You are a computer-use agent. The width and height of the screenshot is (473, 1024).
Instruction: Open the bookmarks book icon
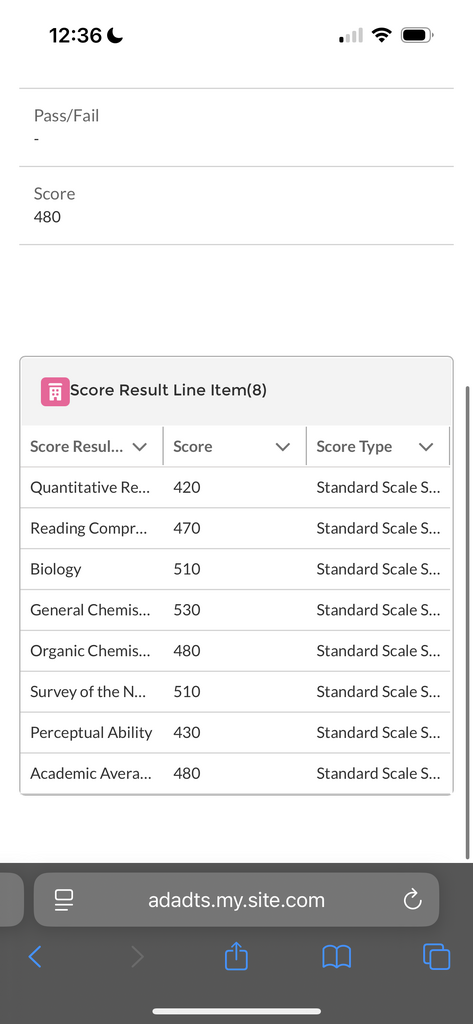(336, 957)
